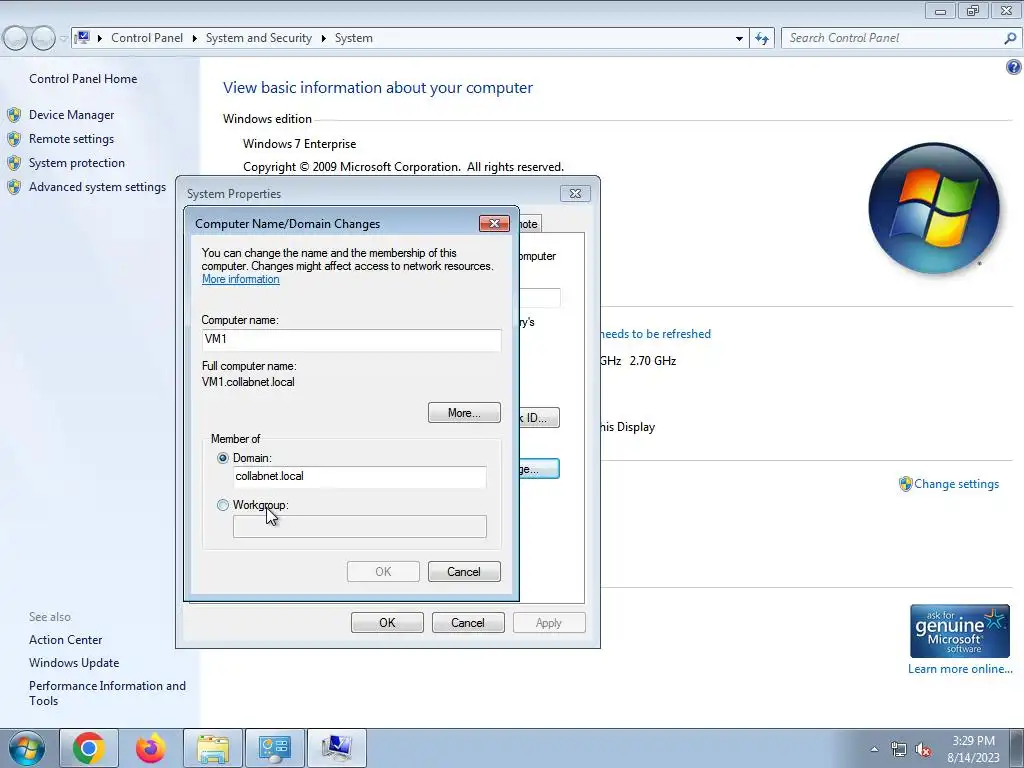Open Action Center under See also
This screenshot has height=768, width=1024.
click(x=65, y=640)
